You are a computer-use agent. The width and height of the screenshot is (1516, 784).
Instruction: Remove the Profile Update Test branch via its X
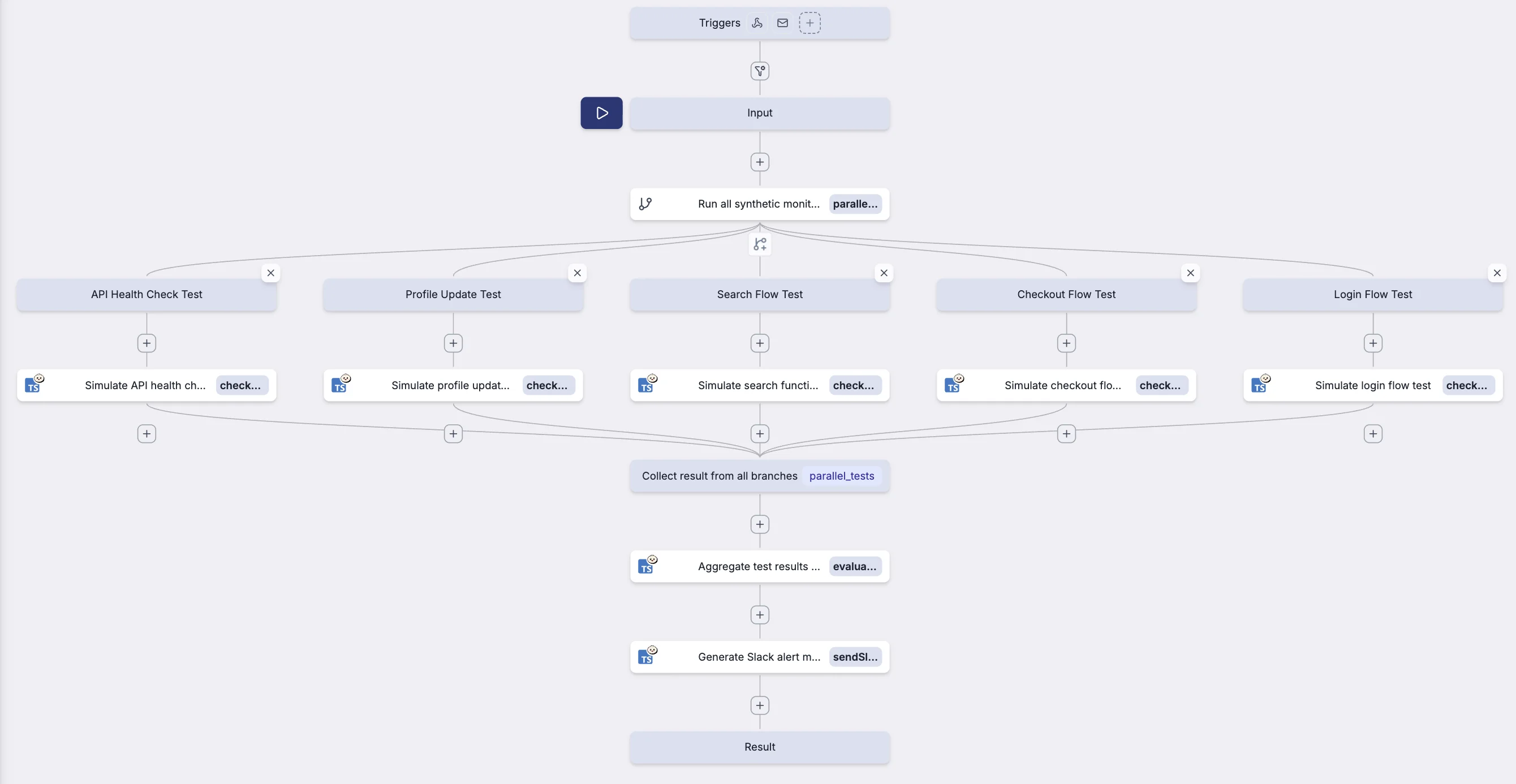(x=578, y=273)
